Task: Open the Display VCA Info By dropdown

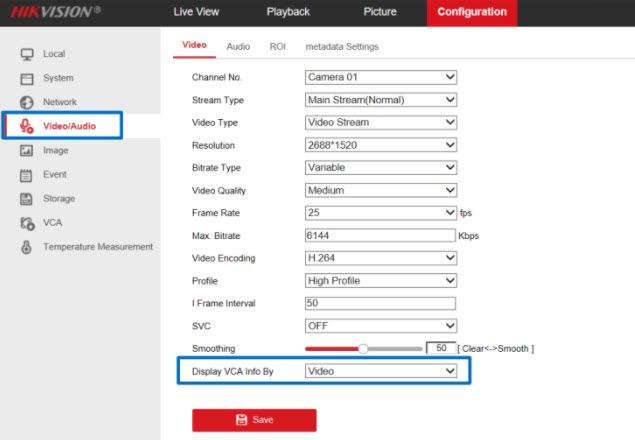Action: [x=380, y=371]
